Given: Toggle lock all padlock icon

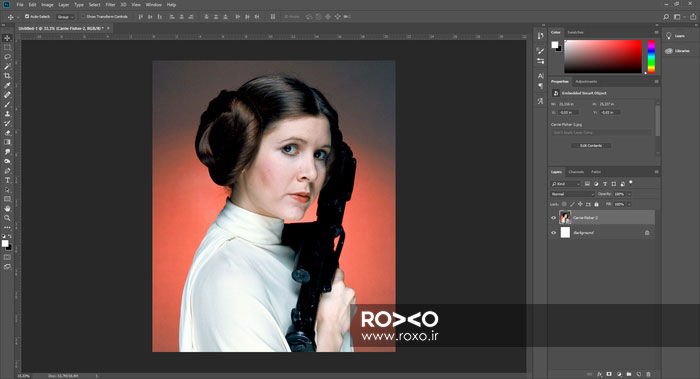Looking at the screenshot, I should pos(596,204).
